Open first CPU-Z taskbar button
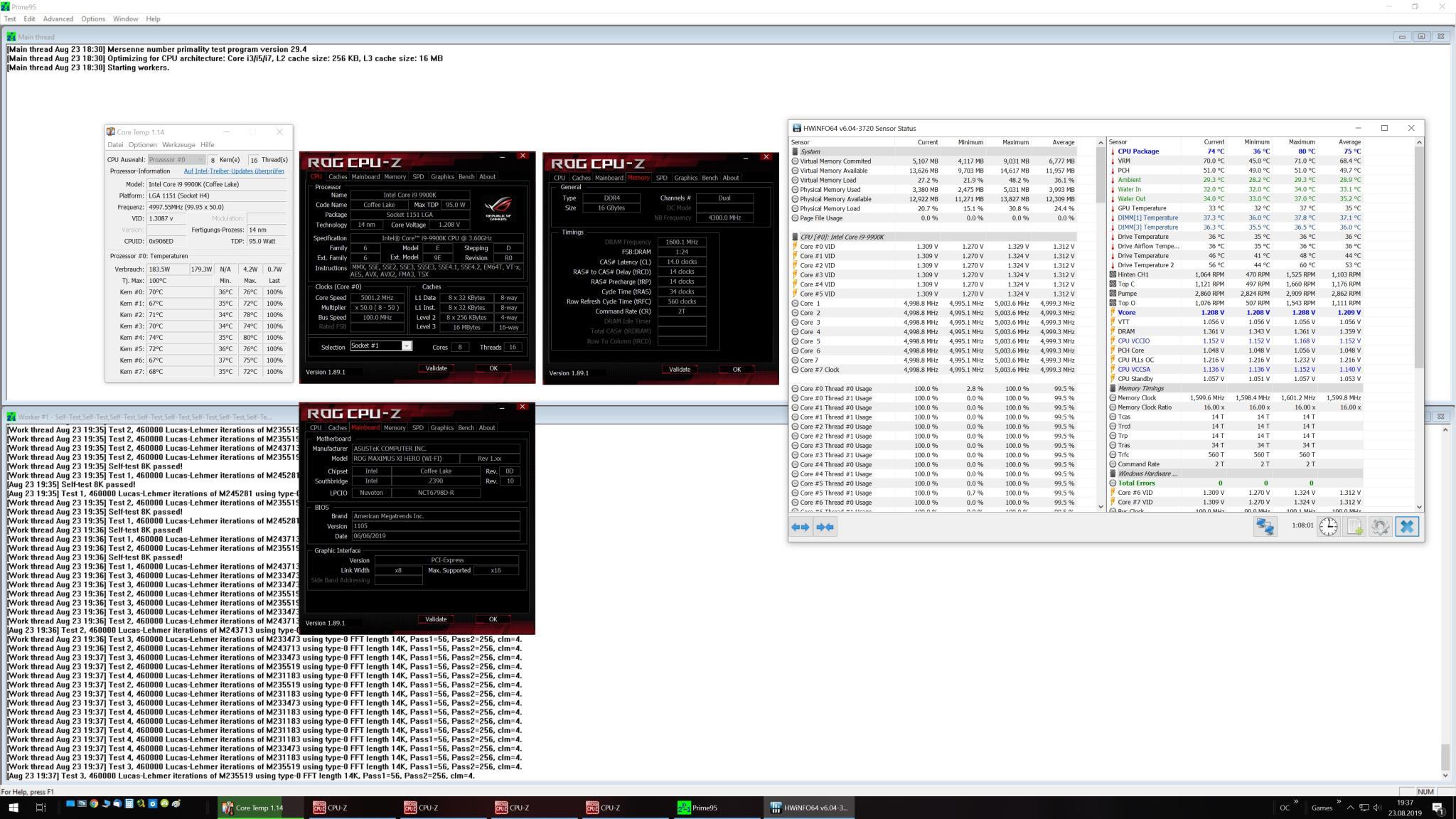The width and height of the screenshot is (1456, 819). coord(353,808)
